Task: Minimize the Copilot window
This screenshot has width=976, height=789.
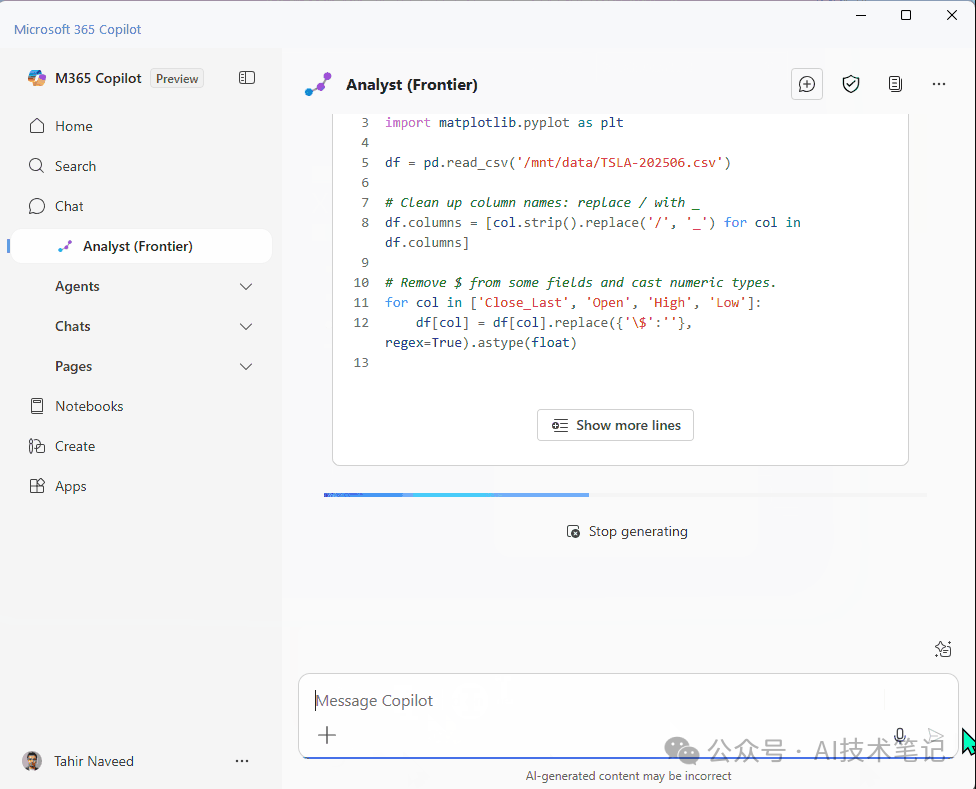Action: click(861, 15)
